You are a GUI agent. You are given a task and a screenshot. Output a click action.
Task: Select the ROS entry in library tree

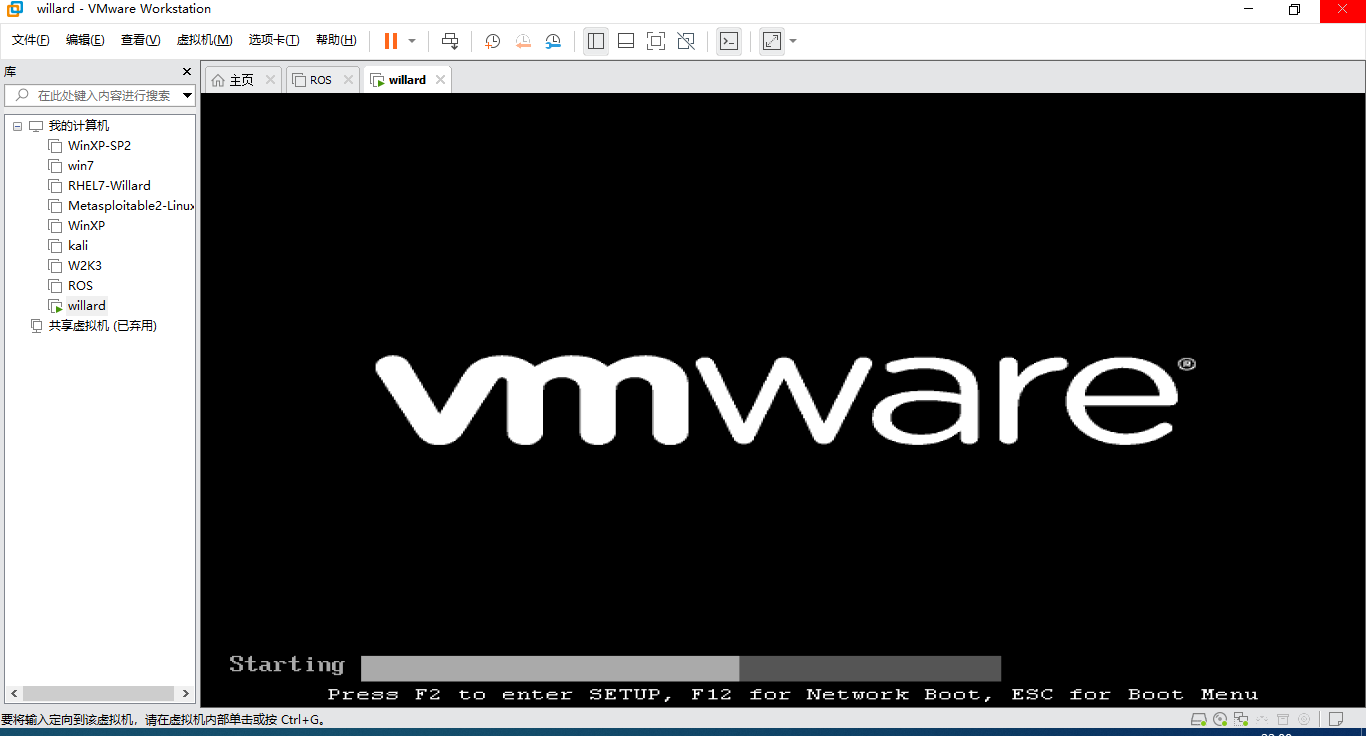80,286
